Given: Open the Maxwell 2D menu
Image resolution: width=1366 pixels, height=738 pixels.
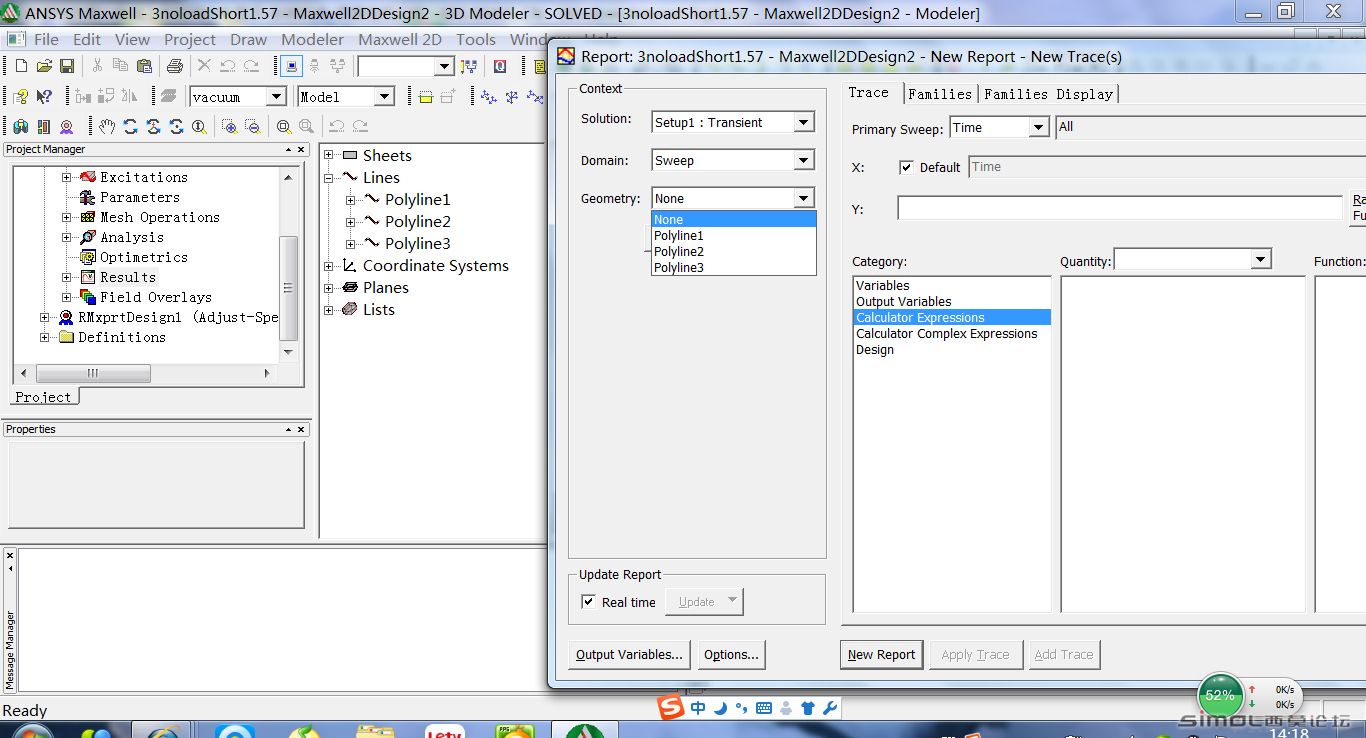Looking at the screenshot, I should click(400, 39).
